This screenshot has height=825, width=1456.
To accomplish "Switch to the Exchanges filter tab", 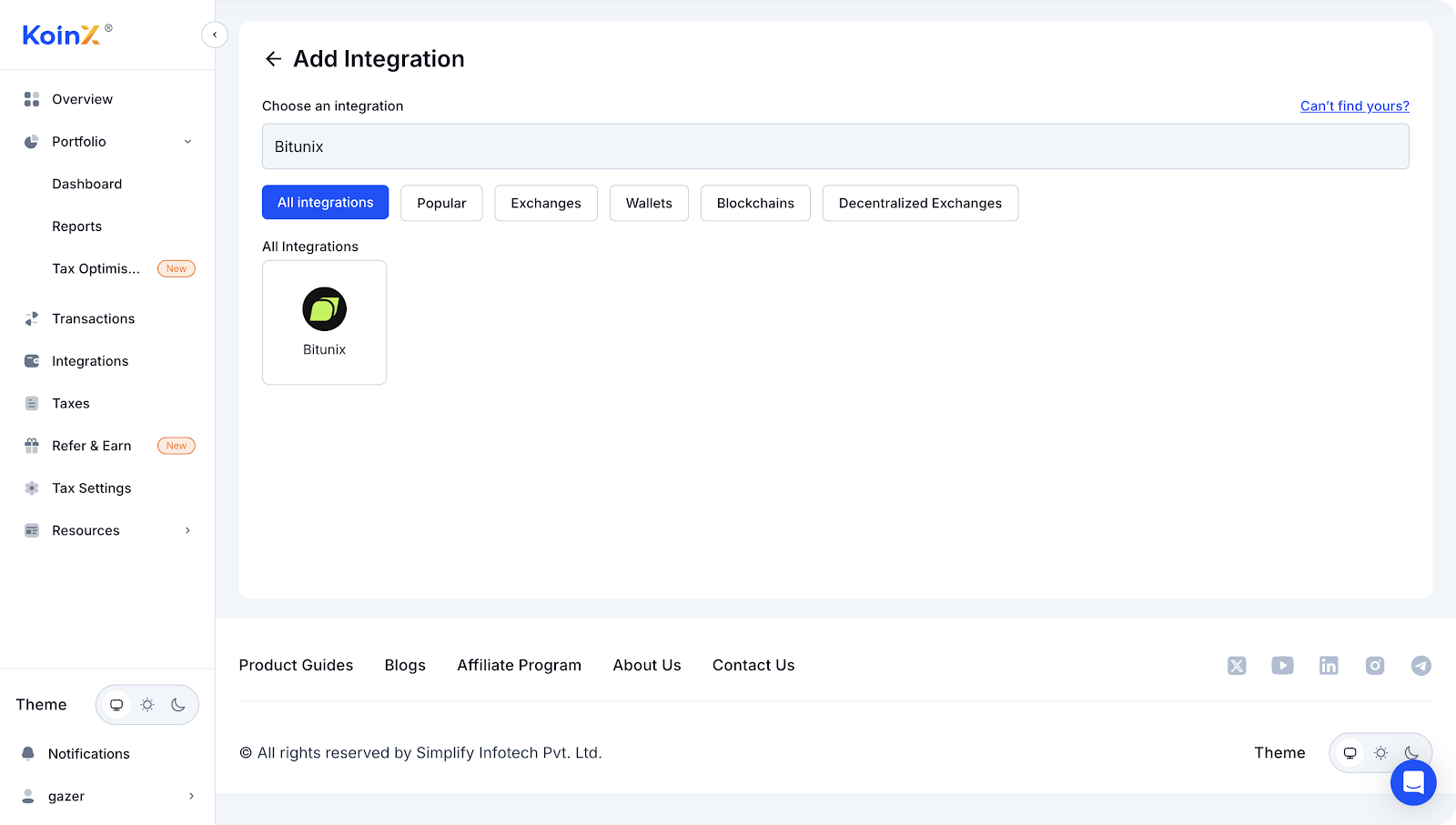I will [545, 203].
